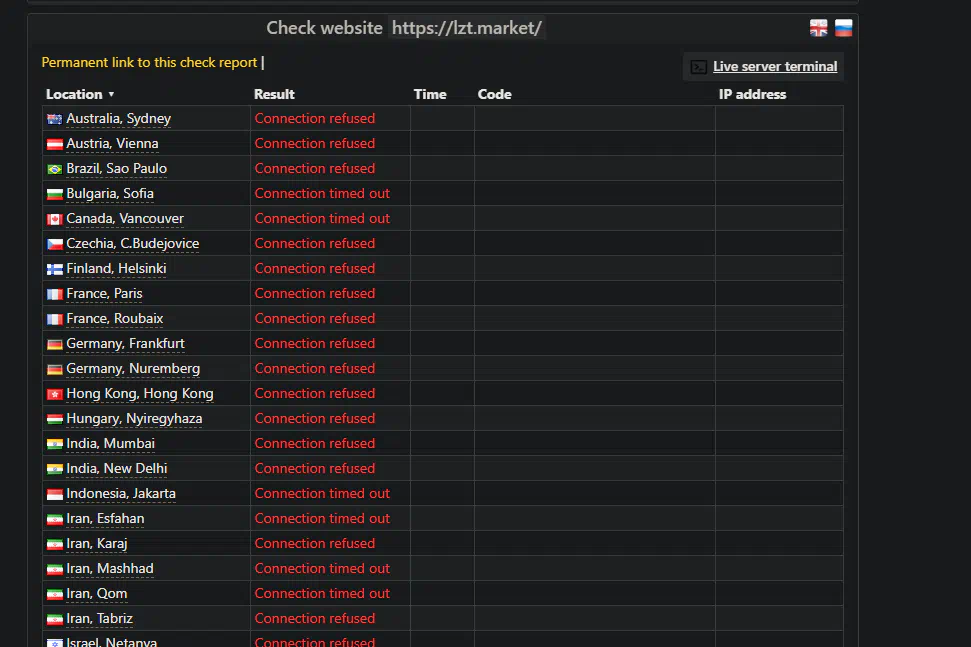971x647 pixels.
Task: Click the Time column header
Action: click(430, 94)
